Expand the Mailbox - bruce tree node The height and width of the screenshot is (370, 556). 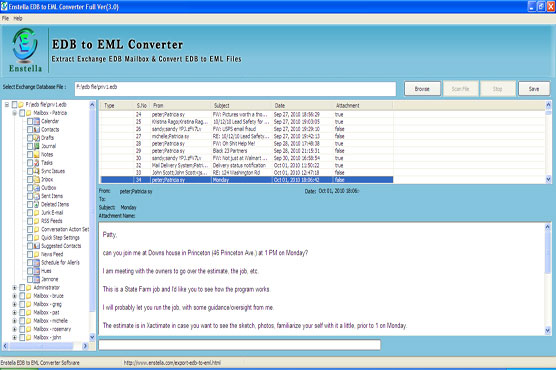15,296
